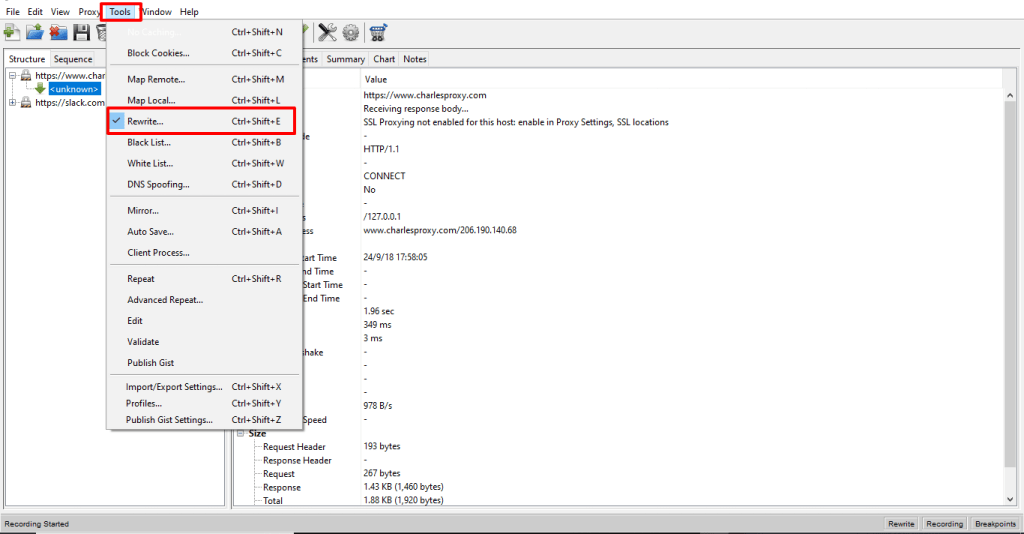
Task: Expand the slack.com host tree node
Action: click(12, 102)
